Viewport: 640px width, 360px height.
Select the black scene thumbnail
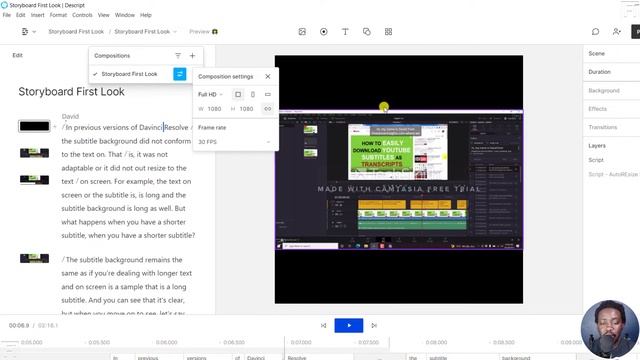pyautogui.click(x=34, y=126)
